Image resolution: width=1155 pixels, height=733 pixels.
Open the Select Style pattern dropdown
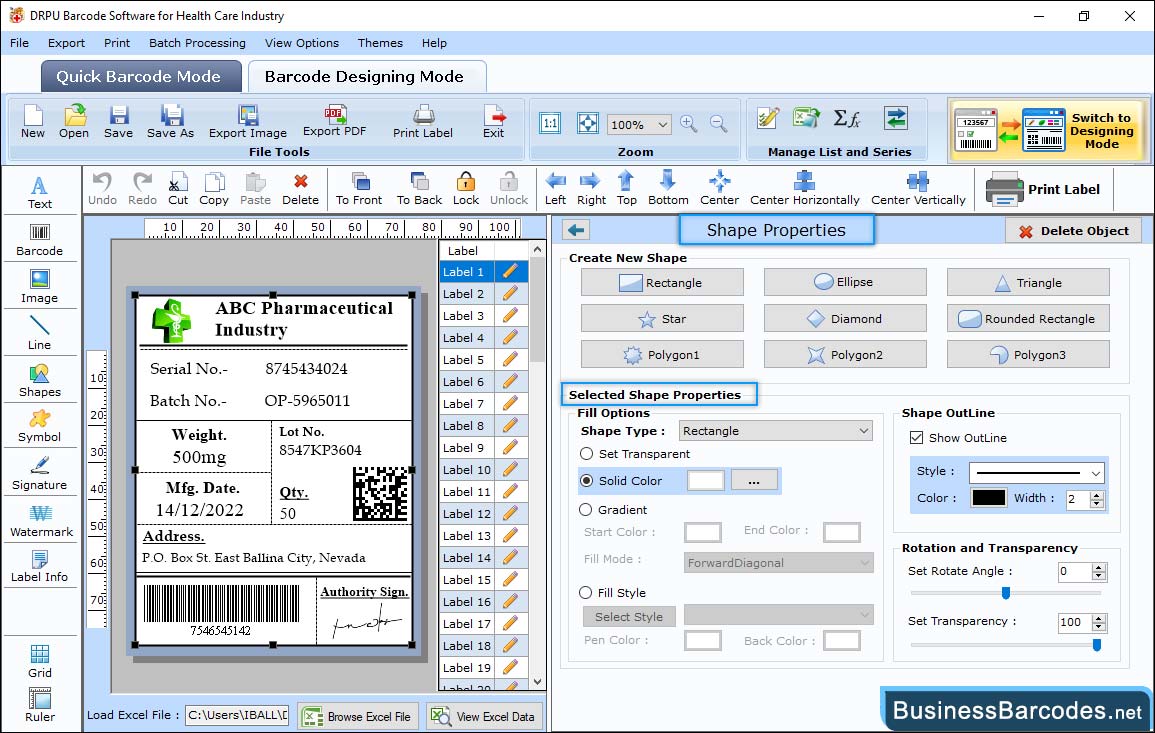tap(778, 614)
